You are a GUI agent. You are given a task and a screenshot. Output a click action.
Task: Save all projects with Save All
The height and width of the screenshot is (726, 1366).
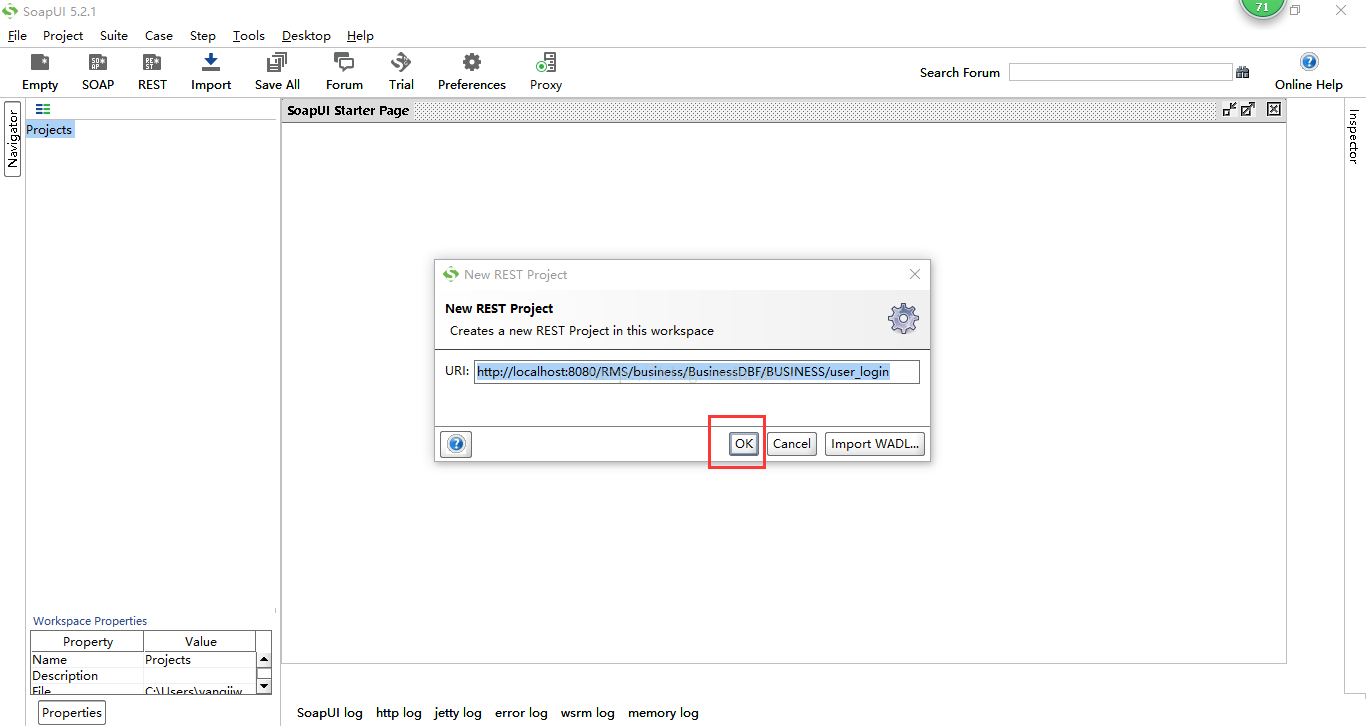[x=277, y=72]
